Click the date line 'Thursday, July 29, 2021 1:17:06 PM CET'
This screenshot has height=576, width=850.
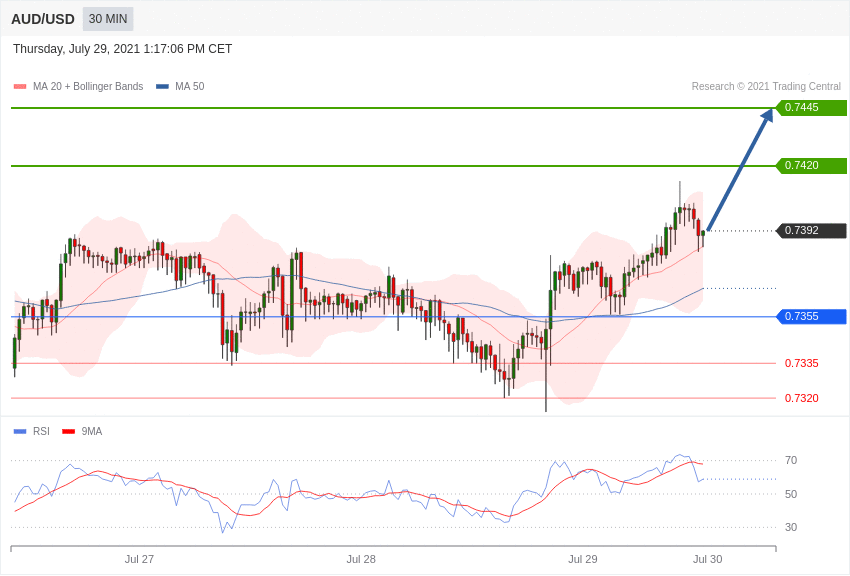123,49
